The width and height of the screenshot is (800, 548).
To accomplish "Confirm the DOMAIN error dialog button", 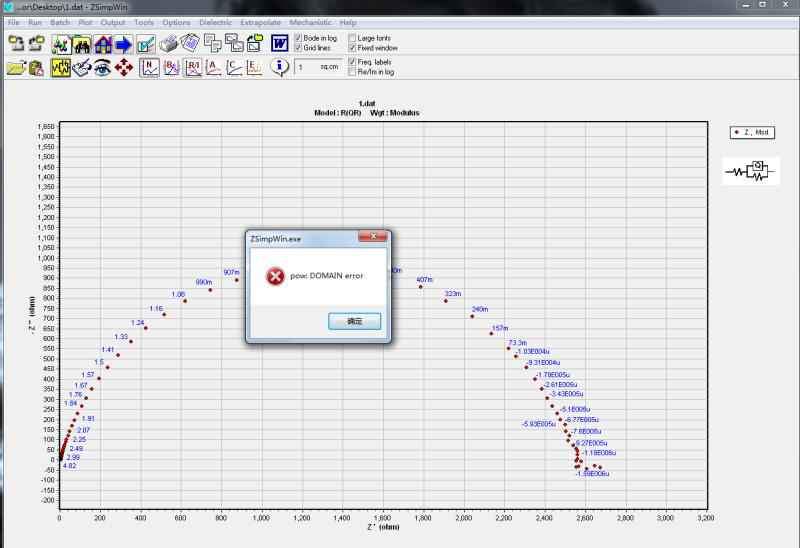I will [x=355, y=321].
